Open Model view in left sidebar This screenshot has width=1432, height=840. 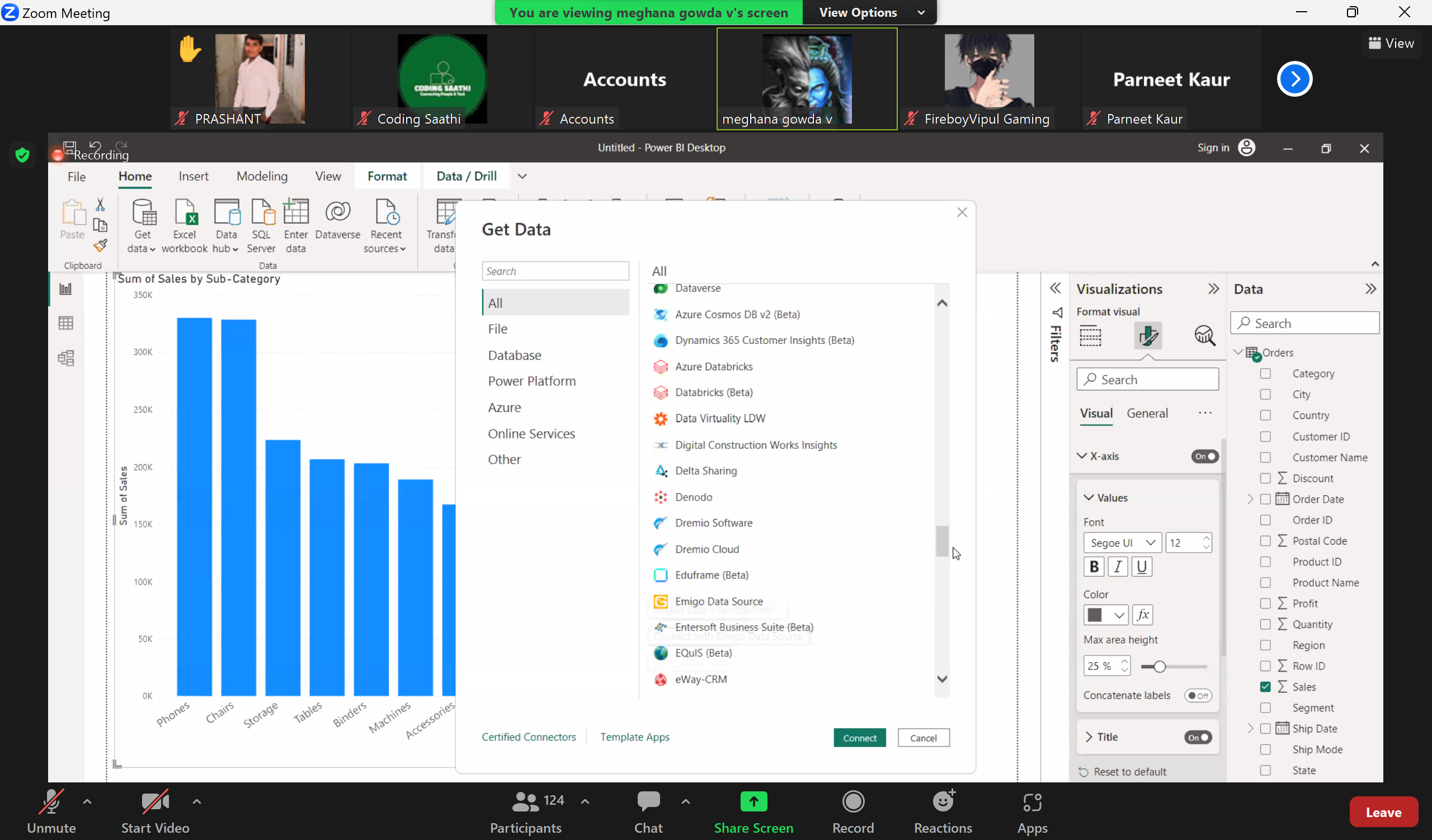tap(66, 358)
